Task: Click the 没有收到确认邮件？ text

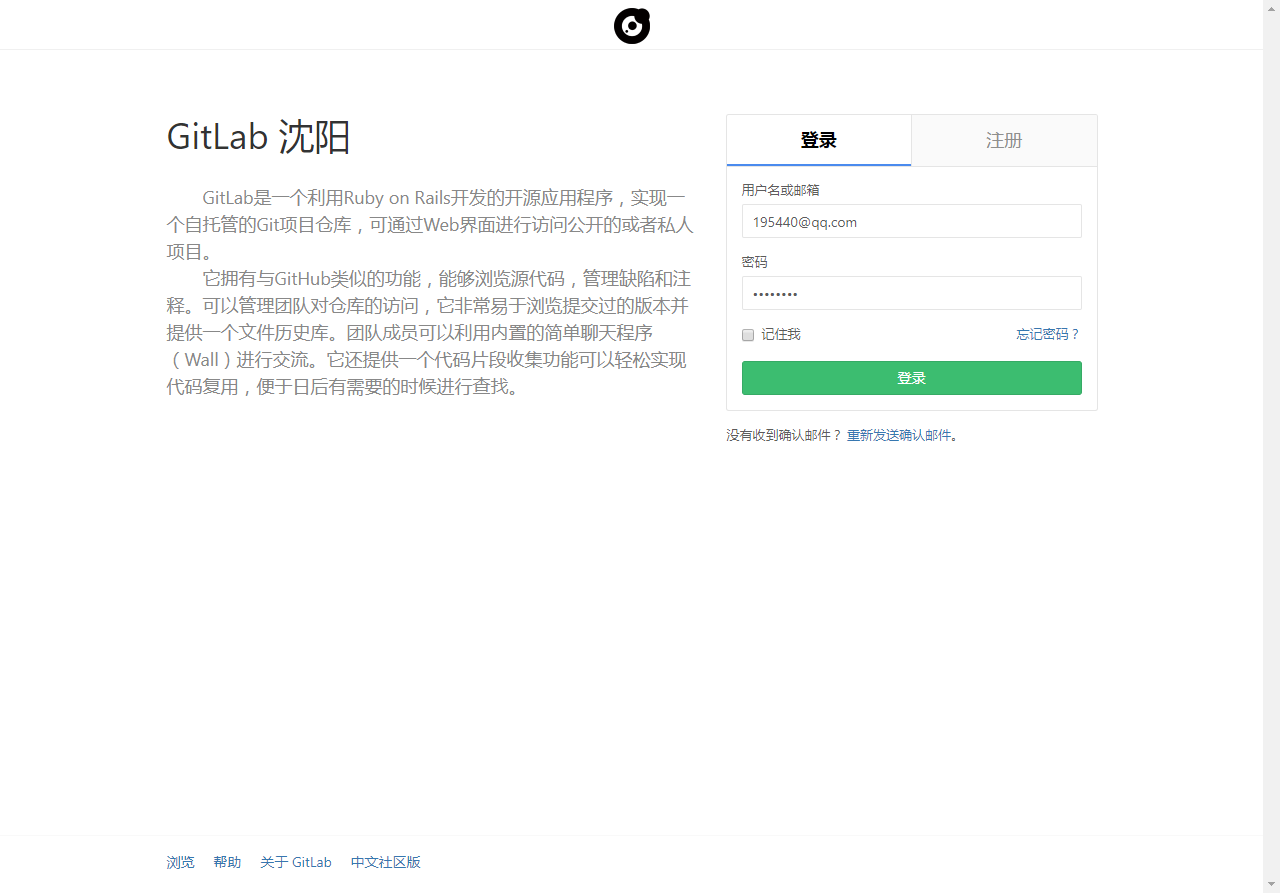Action: coord(785,435)
